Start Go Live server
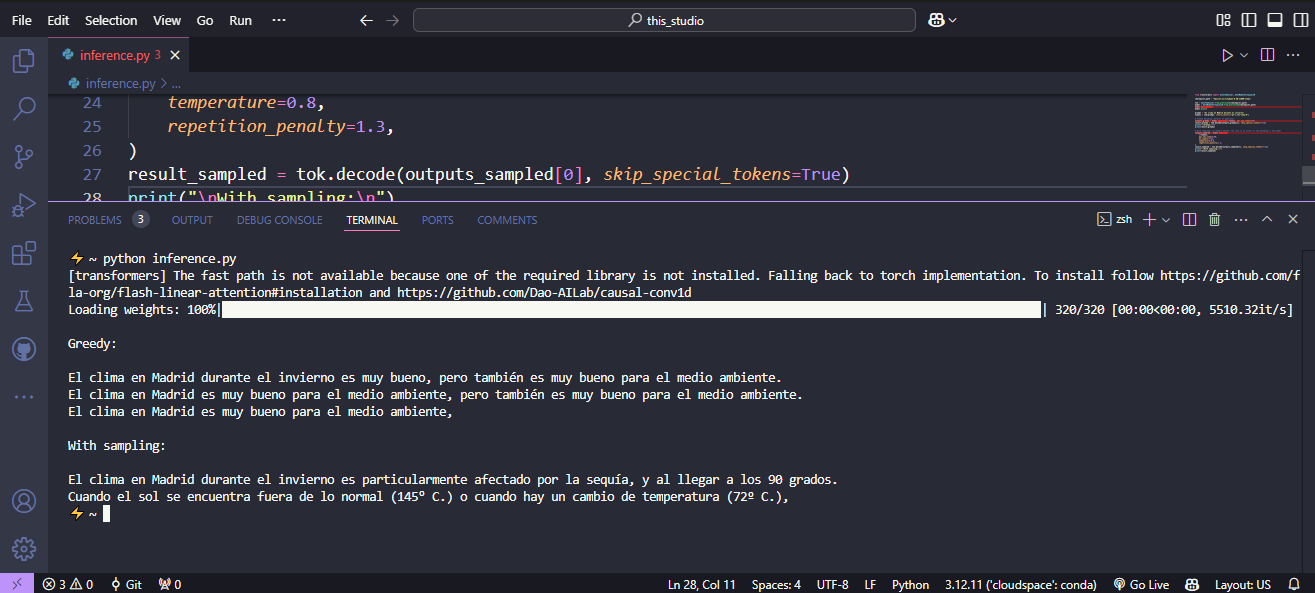1315x593 pixels. [x=1140, y=584]
